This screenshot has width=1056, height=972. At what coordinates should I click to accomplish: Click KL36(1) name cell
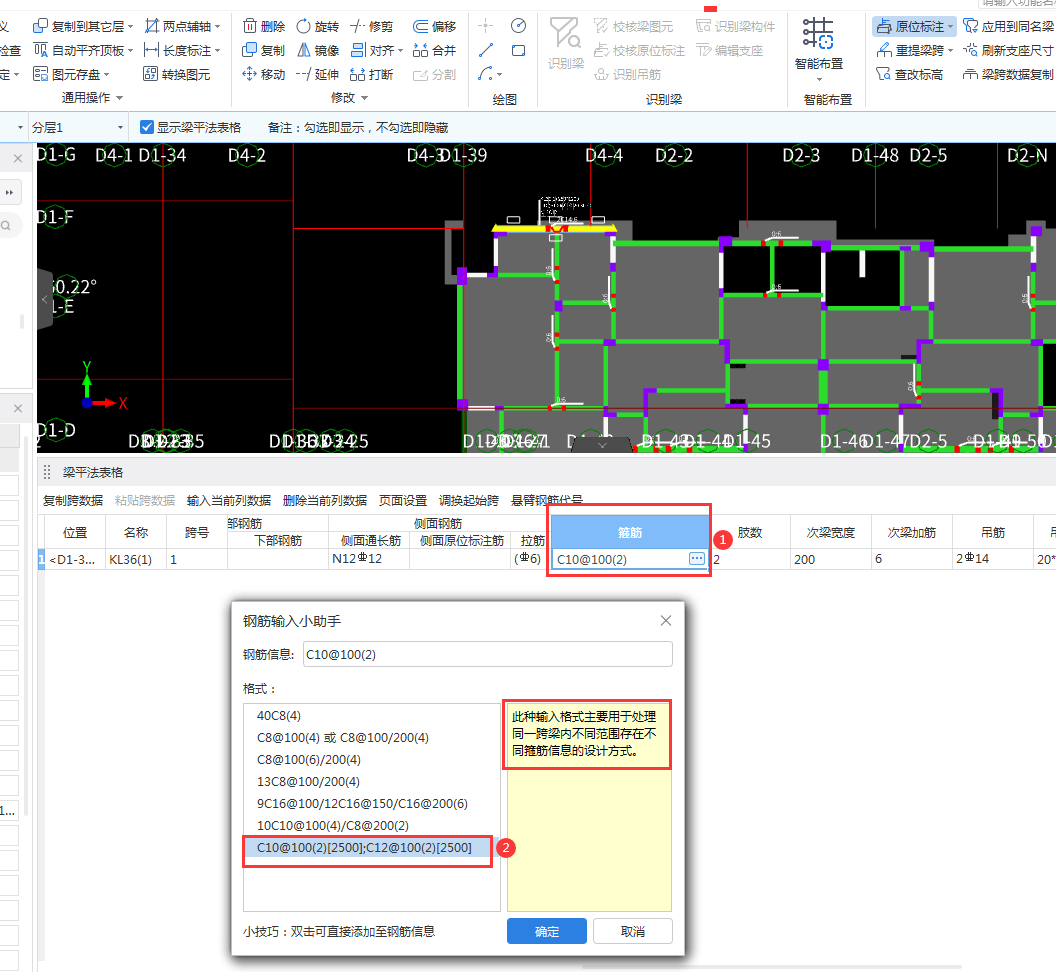(x=136, y=559)
